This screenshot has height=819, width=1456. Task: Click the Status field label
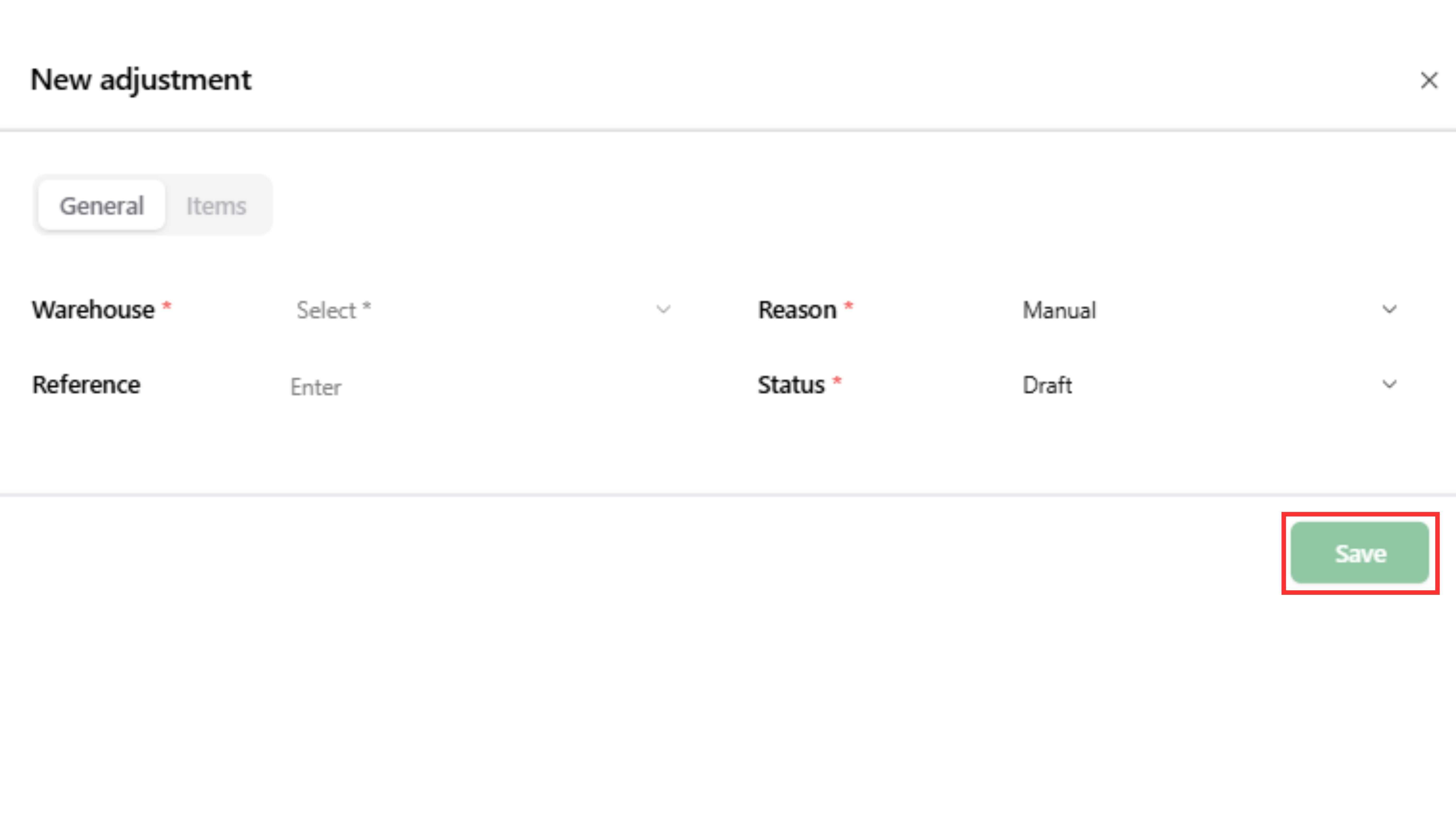click(x=791, y=385)
